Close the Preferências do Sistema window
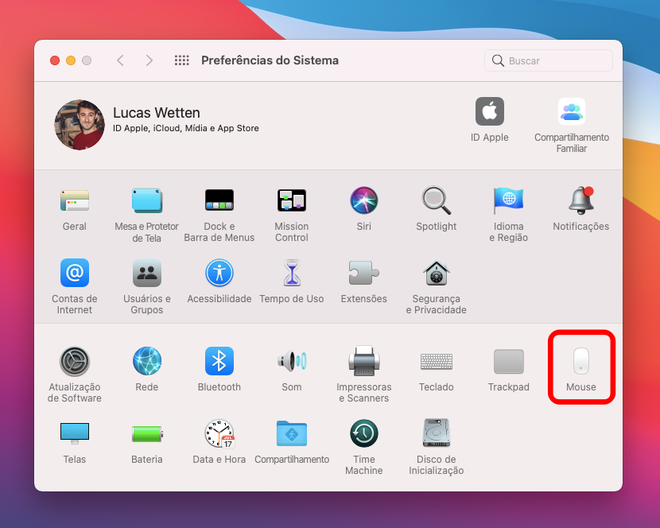The image size is (660, 528). coord(55,61)
